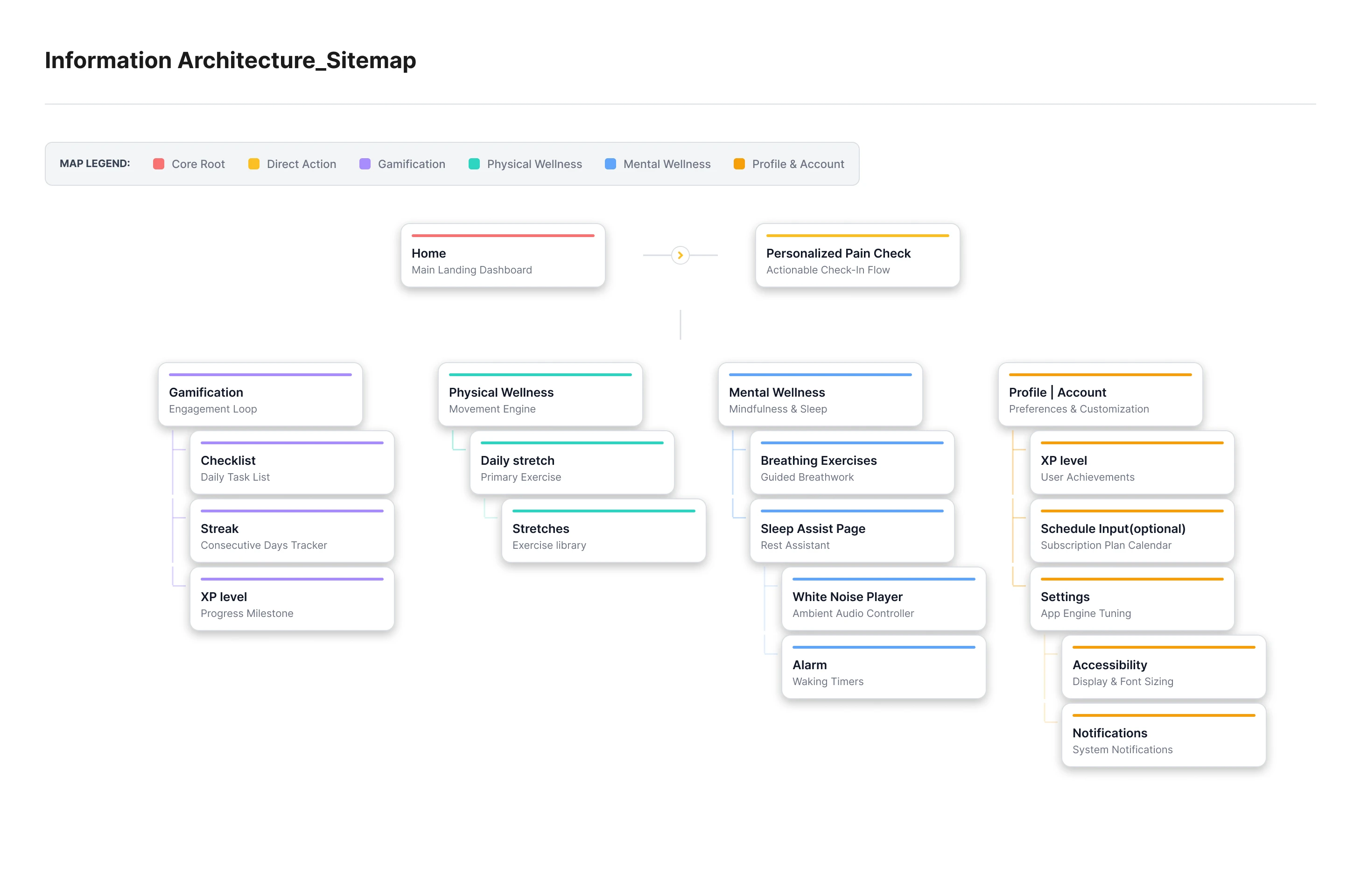1361x896 pixels.
Task: Click the teal Physical Wellness legend swatch
Action: (x=474, y=164)
